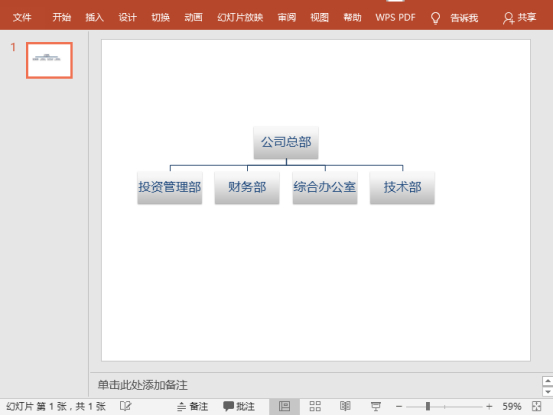Click the spell check status icon
Screen dimensions: 554x416
[x=125, y=406]
